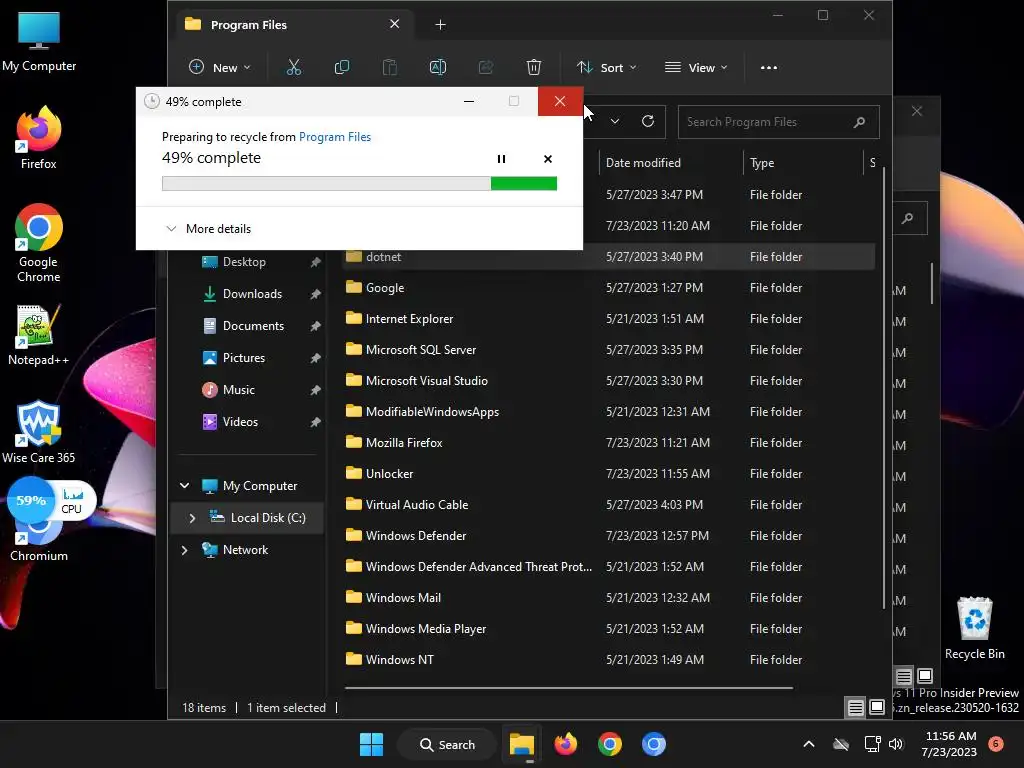Click the Copy icon in Explorer toolbar
This screenshot has height=768, width=1024.
coord(342,67)
